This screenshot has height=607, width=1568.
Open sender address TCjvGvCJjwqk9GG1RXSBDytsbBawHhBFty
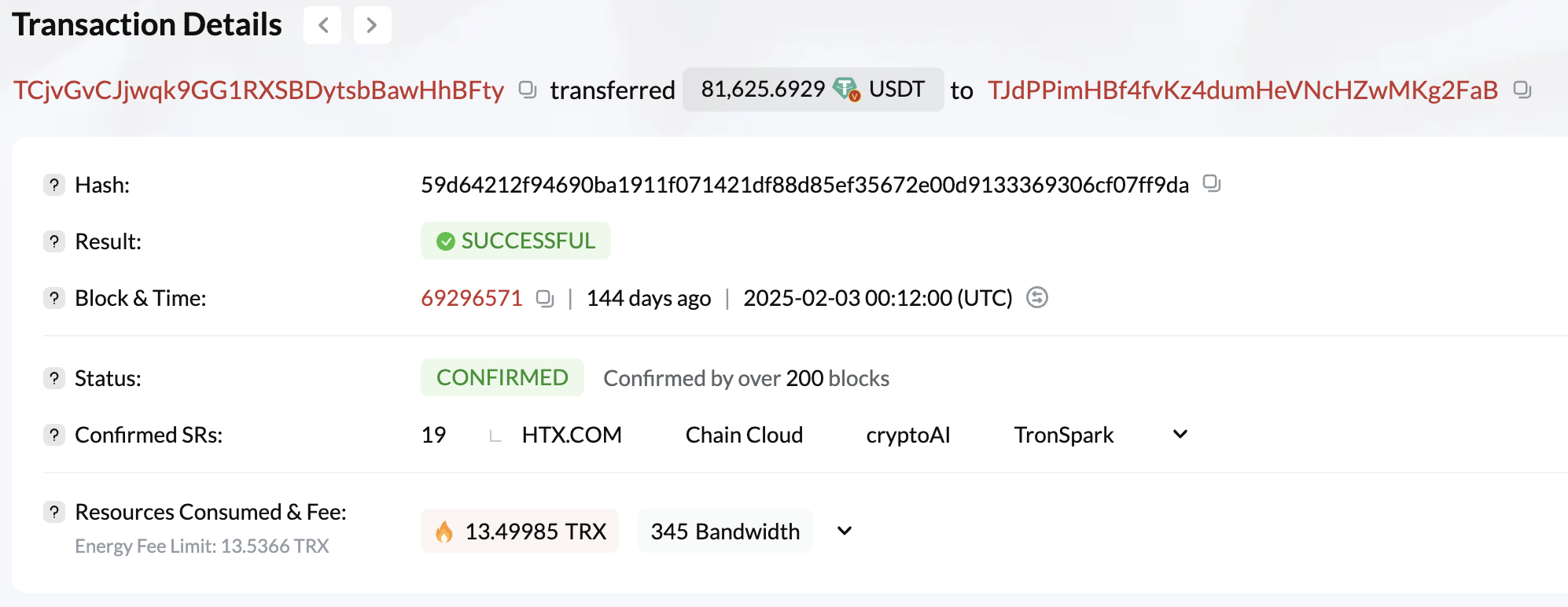(x=259, y=90)
